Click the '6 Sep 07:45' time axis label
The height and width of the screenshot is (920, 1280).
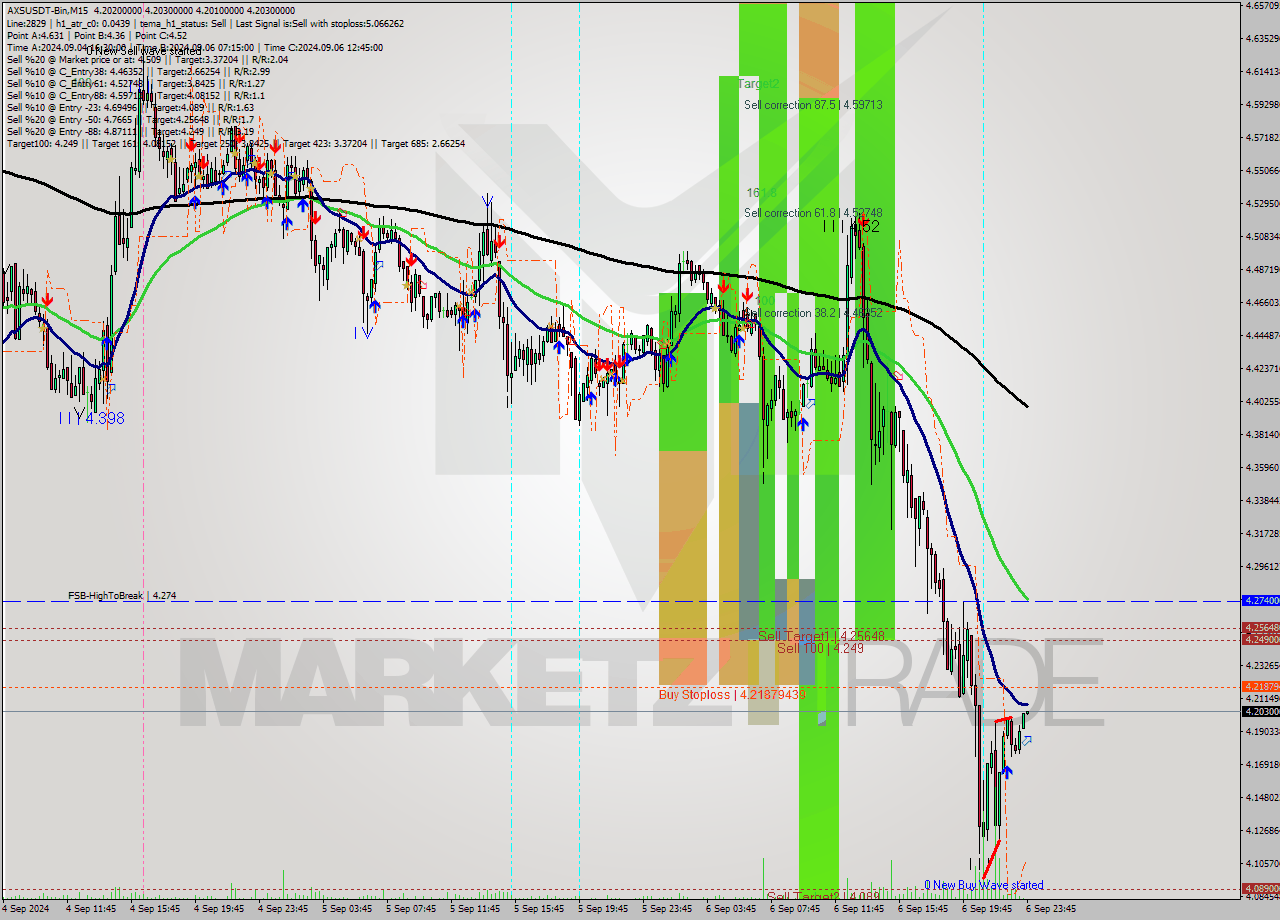click(x=795, y=909)
